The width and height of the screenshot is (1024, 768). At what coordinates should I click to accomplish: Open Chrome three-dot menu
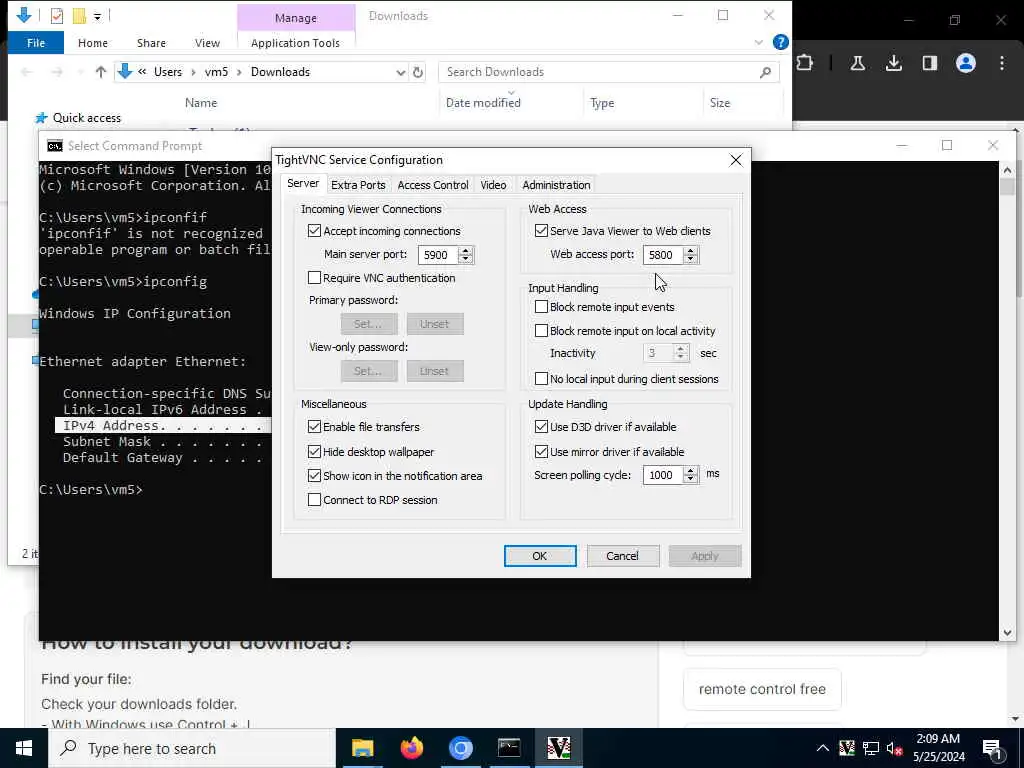(1002, 63)
